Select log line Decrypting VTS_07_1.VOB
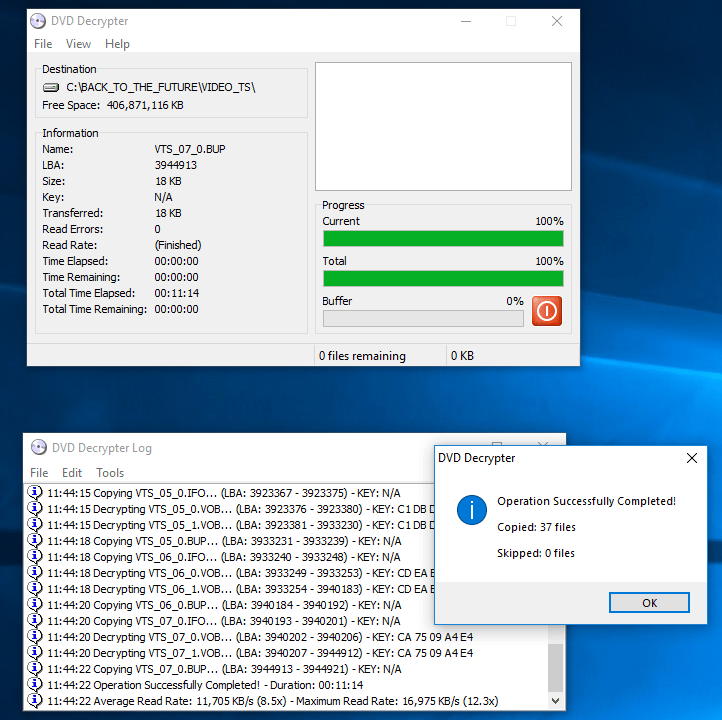This screenshot has height=720, width=722. (x=260, y=653)
